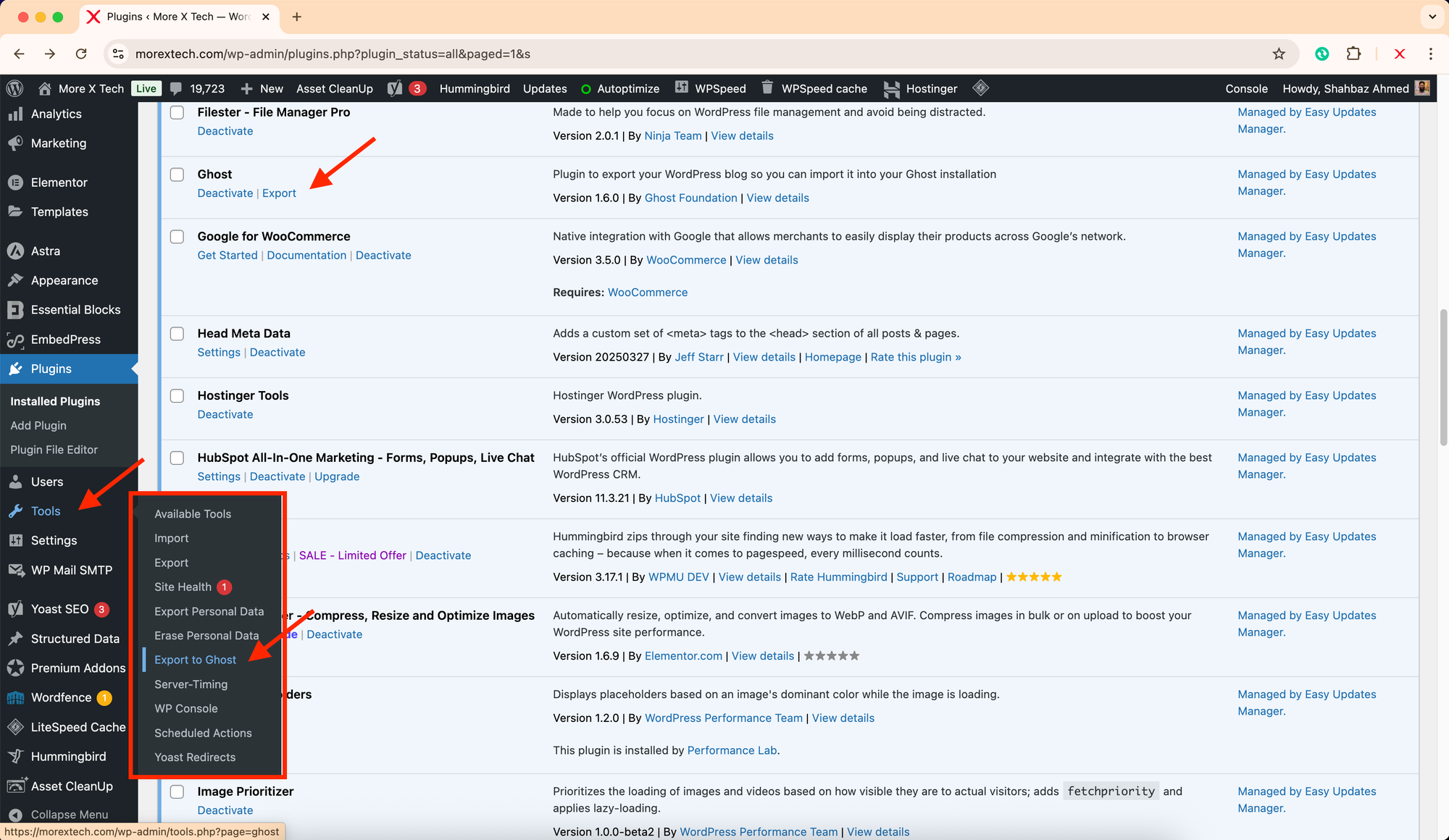Tick the Head Meta Data checkbox

(x=177, y=334)
